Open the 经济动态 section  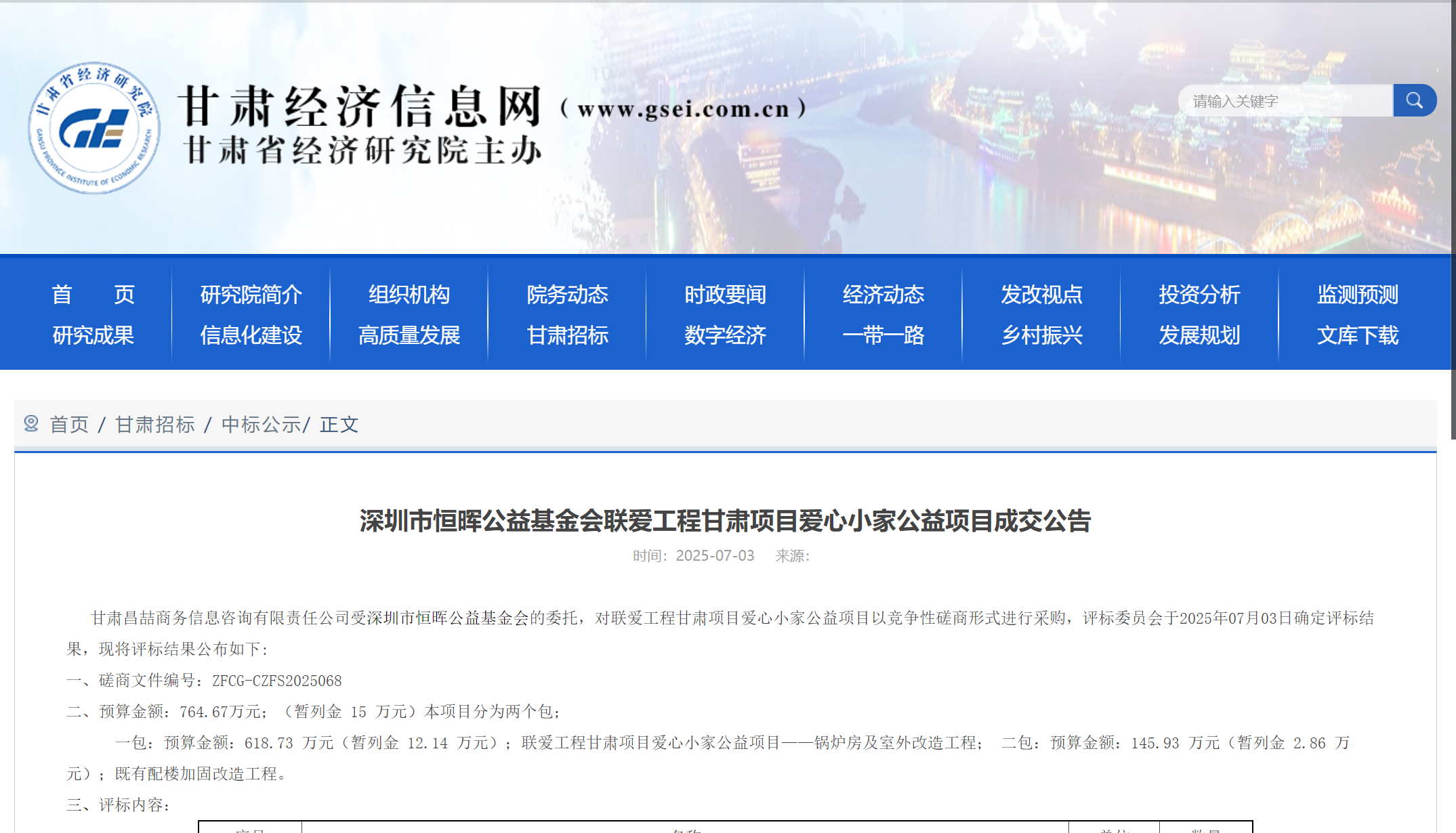(x=883, y=295)
